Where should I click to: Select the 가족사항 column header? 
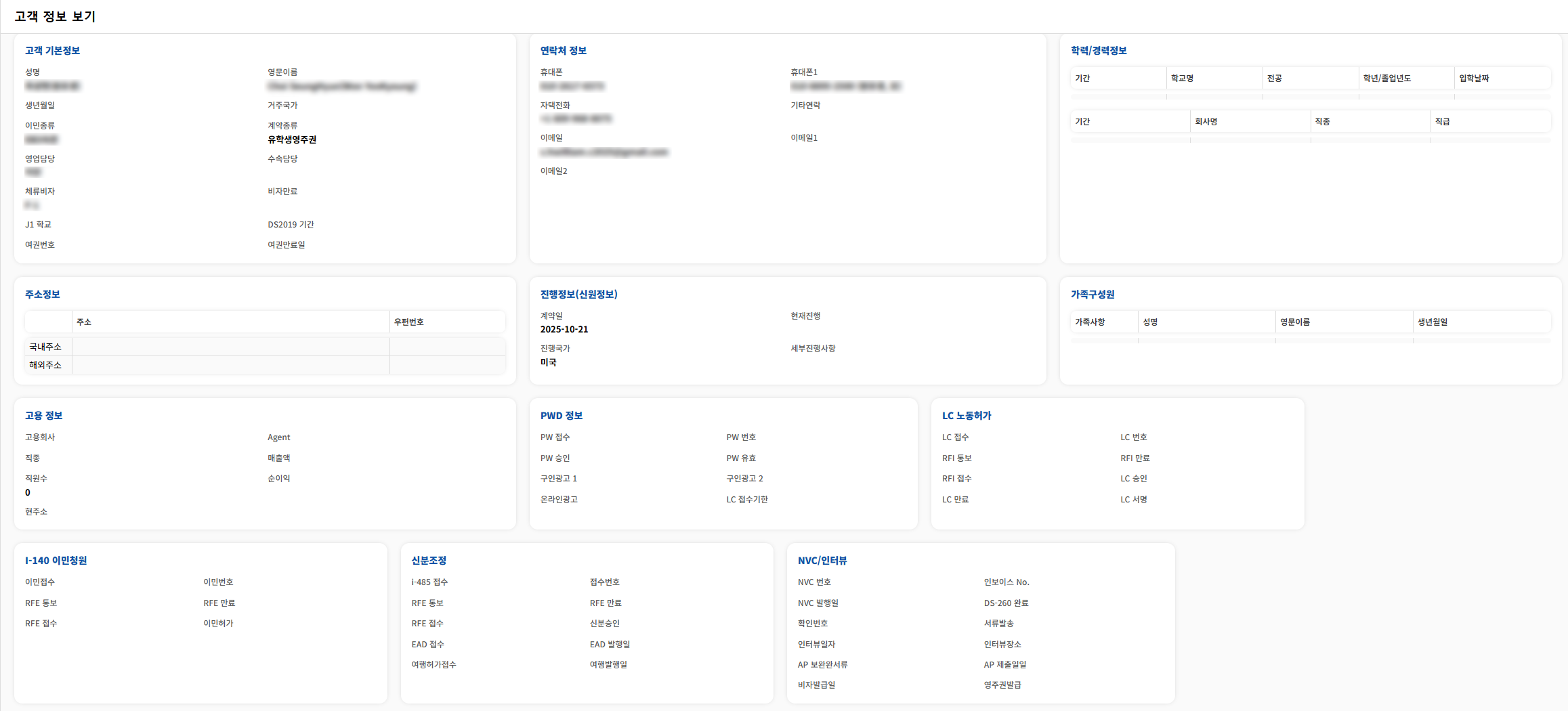click(x=1089, y=322)
